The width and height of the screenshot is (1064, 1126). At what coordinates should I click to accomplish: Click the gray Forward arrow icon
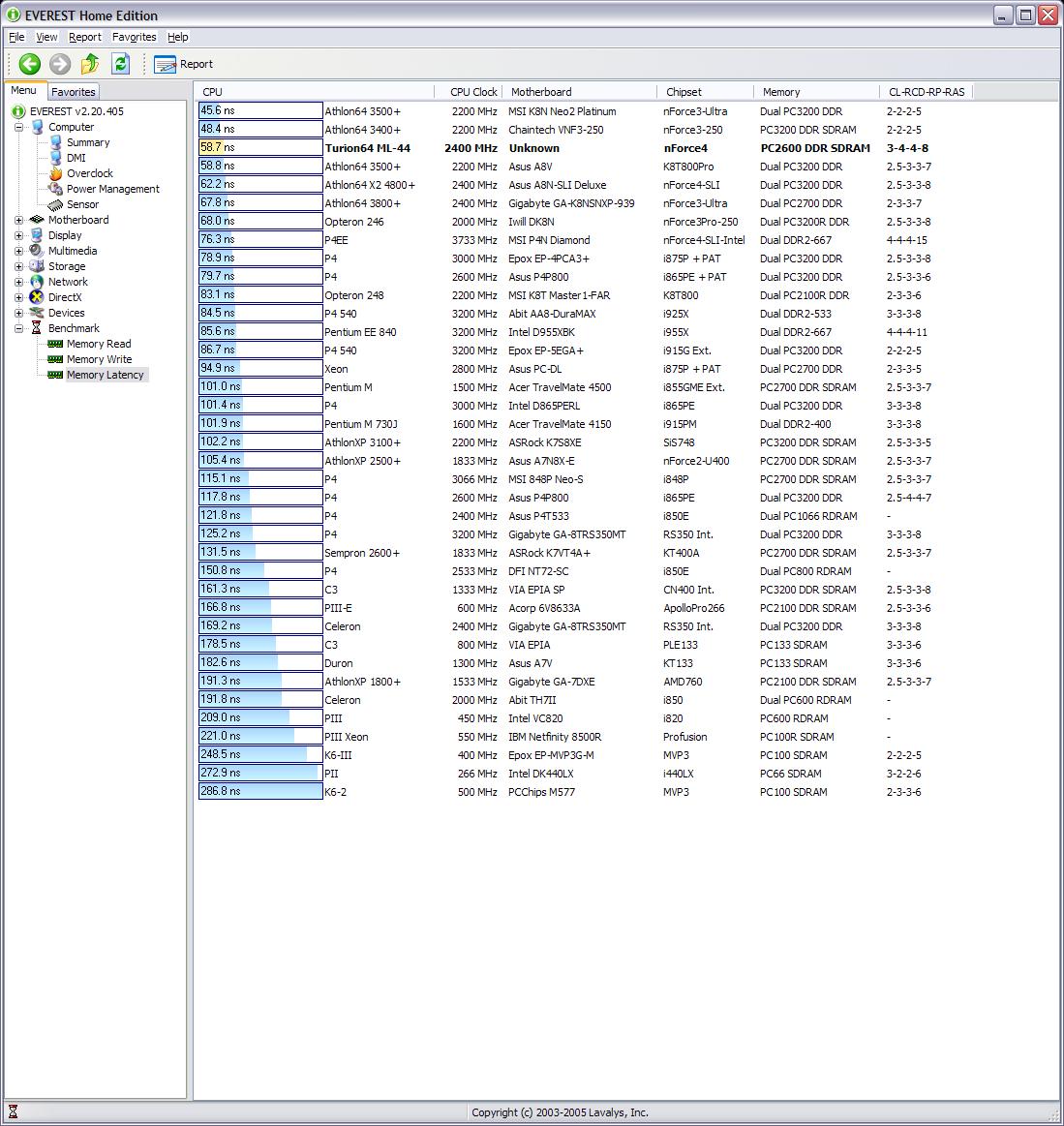60,64
